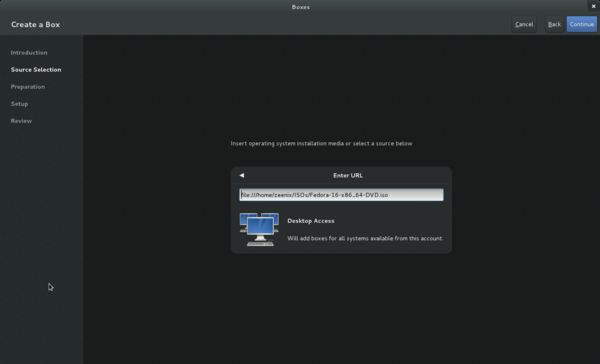Screen dimensions: 600x364
Task: Click the Boxes window title bar
Action: (x=301, y=7)
